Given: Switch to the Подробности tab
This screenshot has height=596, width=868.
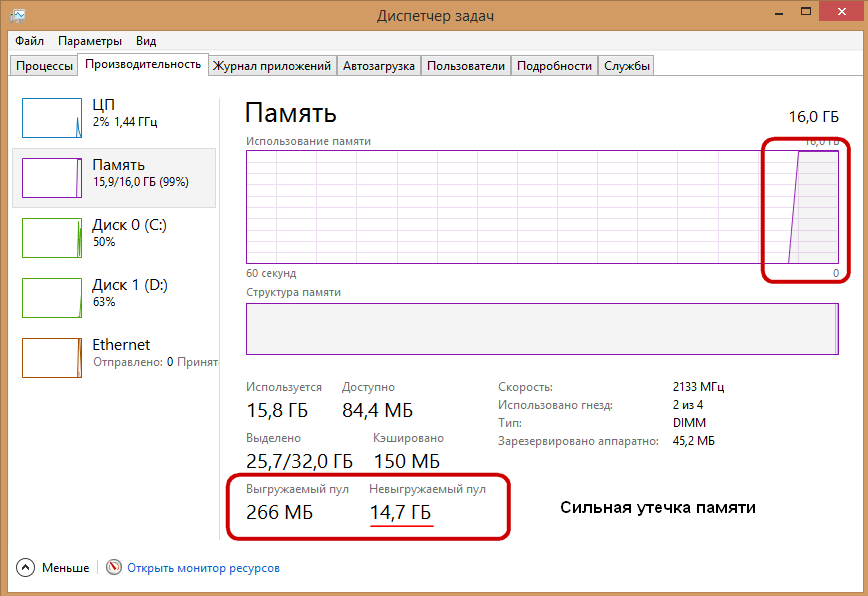Looking at the screenshot, I should click(x=554, y=66).
